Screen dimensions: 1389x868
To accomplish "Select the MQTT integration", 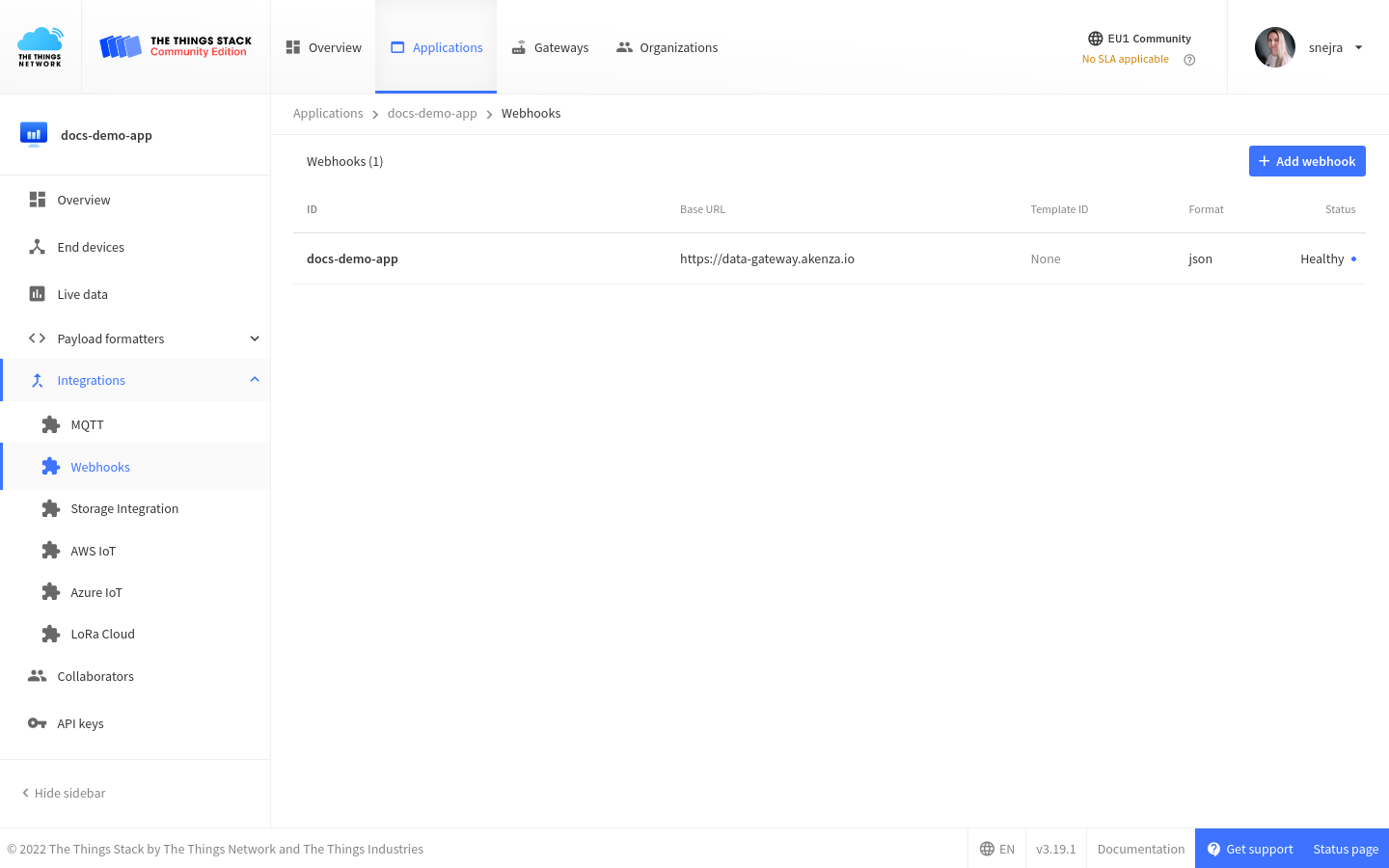I will [x=87, y=424].
